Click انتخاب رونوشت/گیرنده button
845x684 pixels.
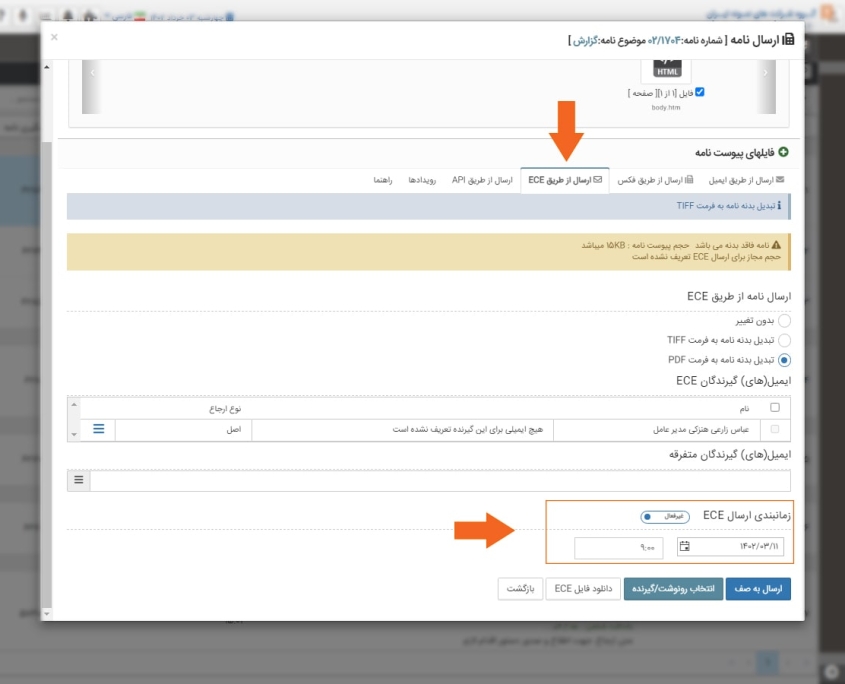(673, 589)
